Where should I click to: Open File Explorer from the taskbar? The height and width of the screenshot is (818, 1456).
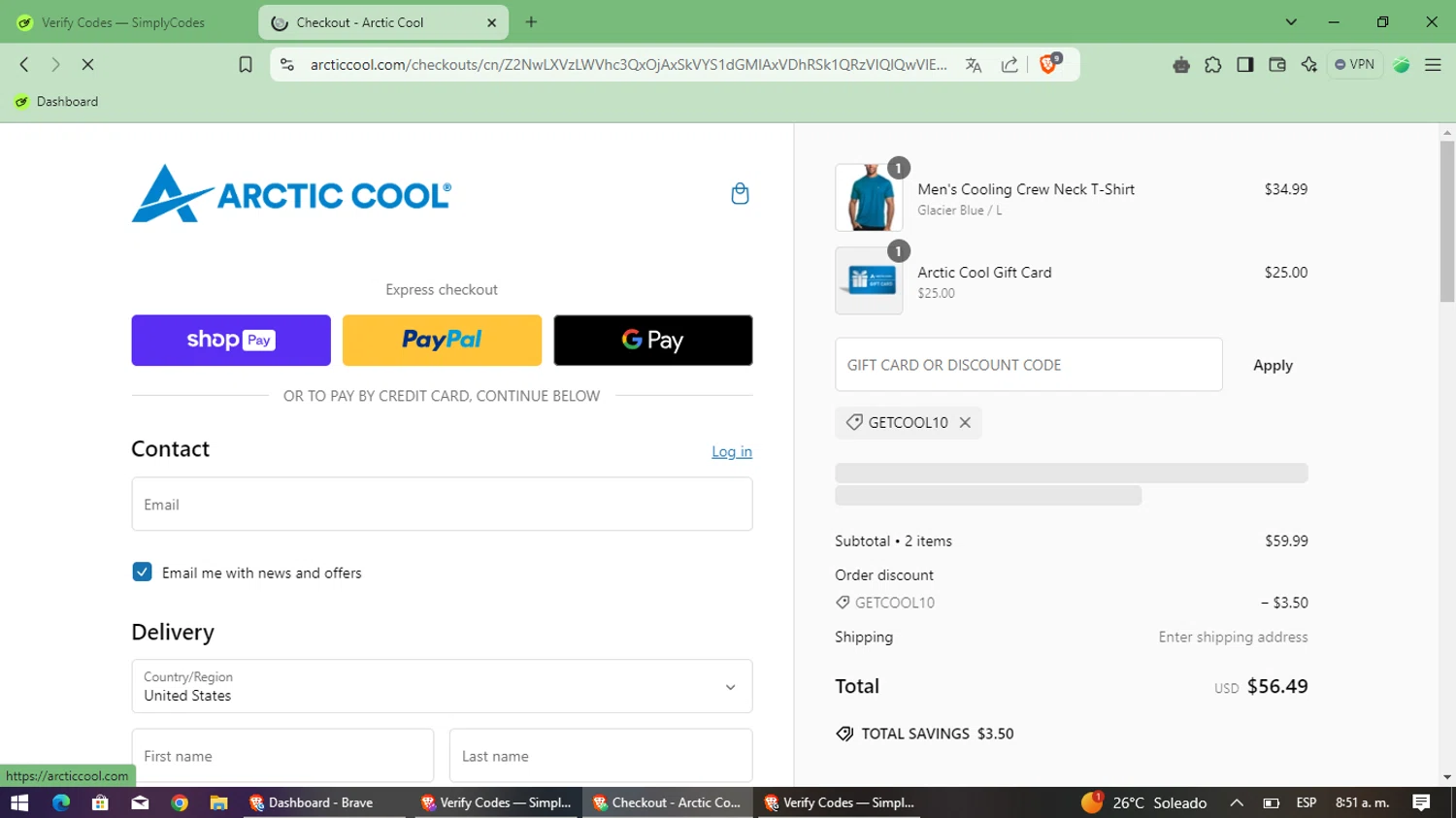[x=218, y=802]
